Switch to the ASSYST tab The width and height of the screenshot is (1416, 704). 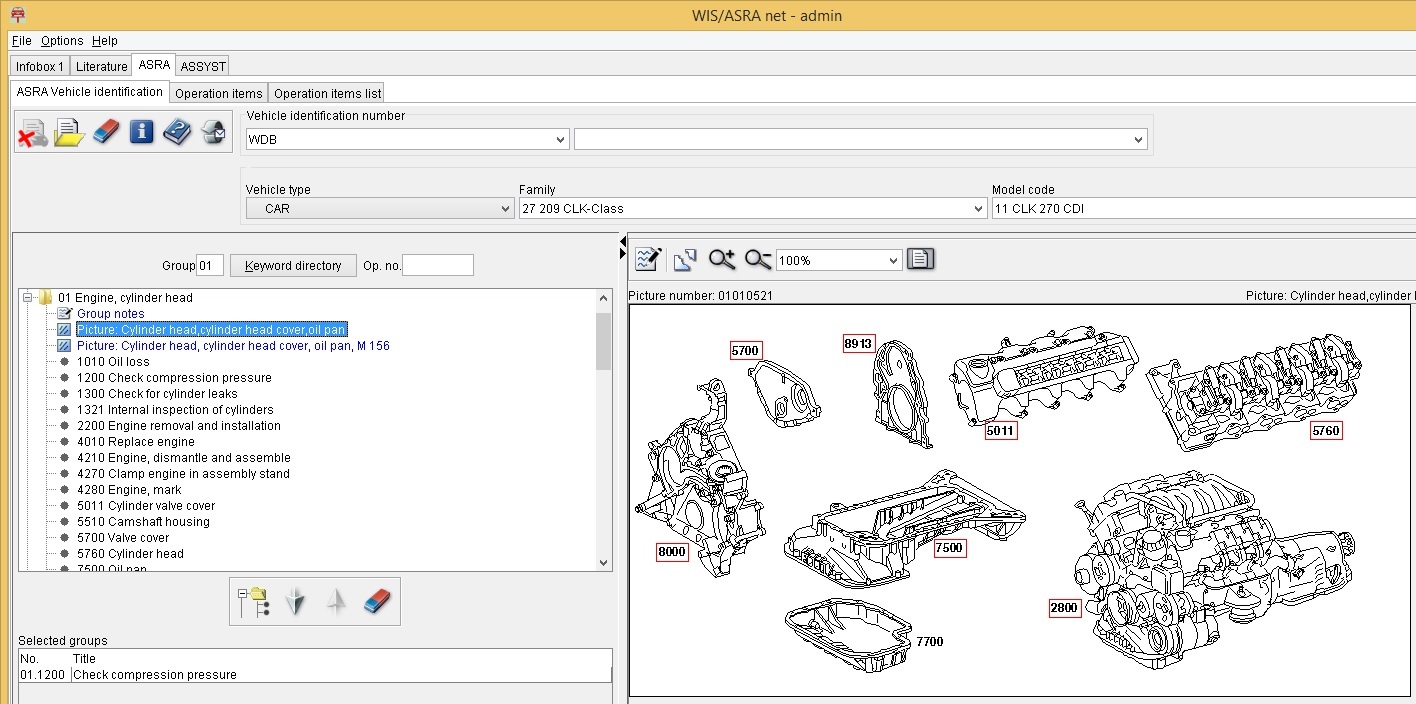[203, 66]
